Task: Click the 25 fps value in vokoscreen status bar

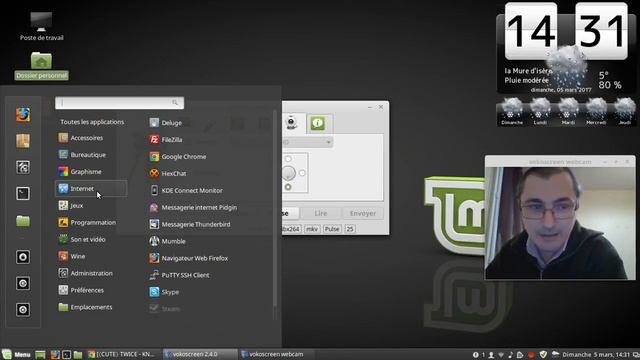Action: (350, 229)
